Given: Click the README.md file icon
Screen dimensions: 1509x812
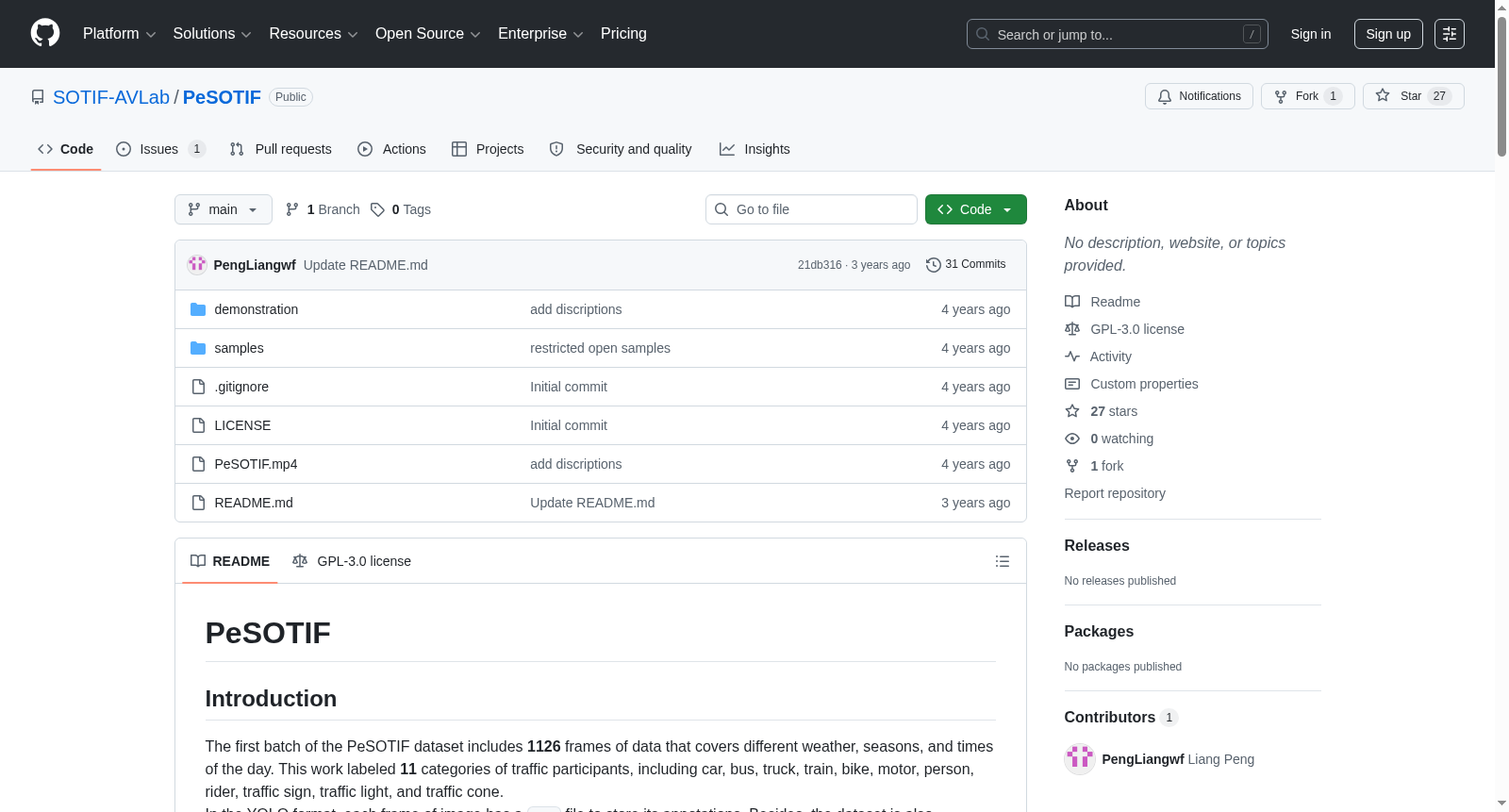Looking at the screenshot, I should tap(198, 503).
